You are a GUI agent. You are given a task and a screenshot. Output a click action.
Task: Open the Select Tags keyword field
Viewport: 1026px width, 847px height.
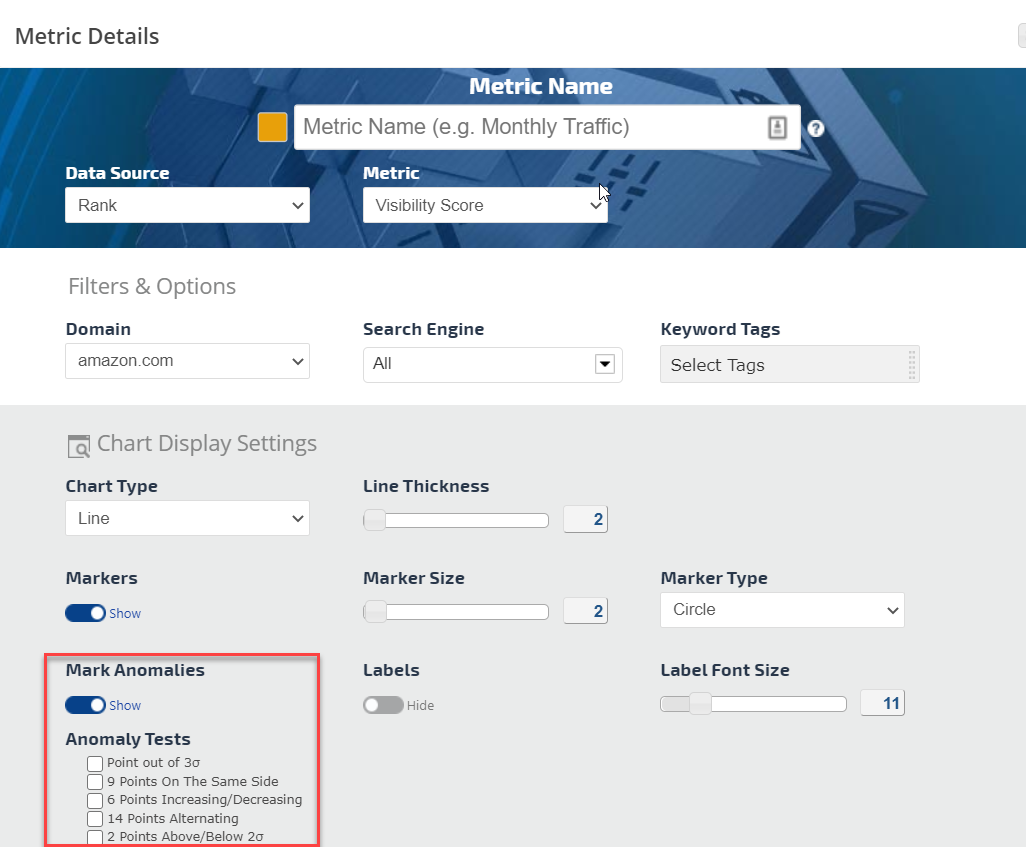tap(780, 365)
